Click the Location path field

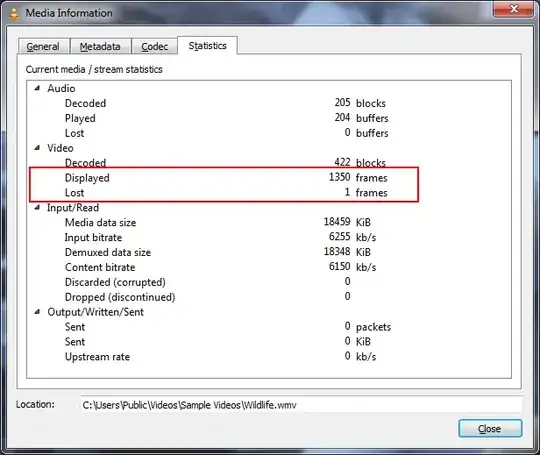point(302,405)
